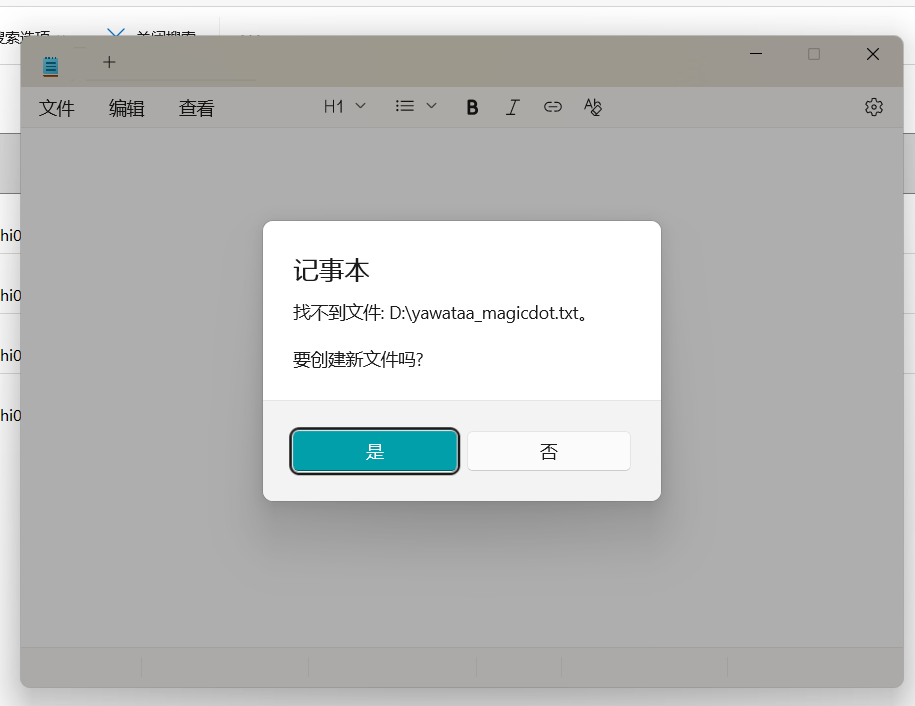
Task: Click the message 找不到文件: D:\yawataa_magicdot.txt
Action: click(441, 313)
